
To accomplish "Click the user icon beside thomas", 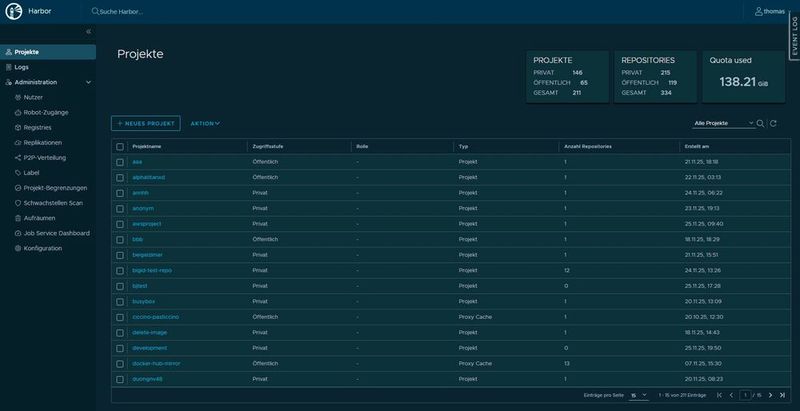I will [x=759, y=11].
